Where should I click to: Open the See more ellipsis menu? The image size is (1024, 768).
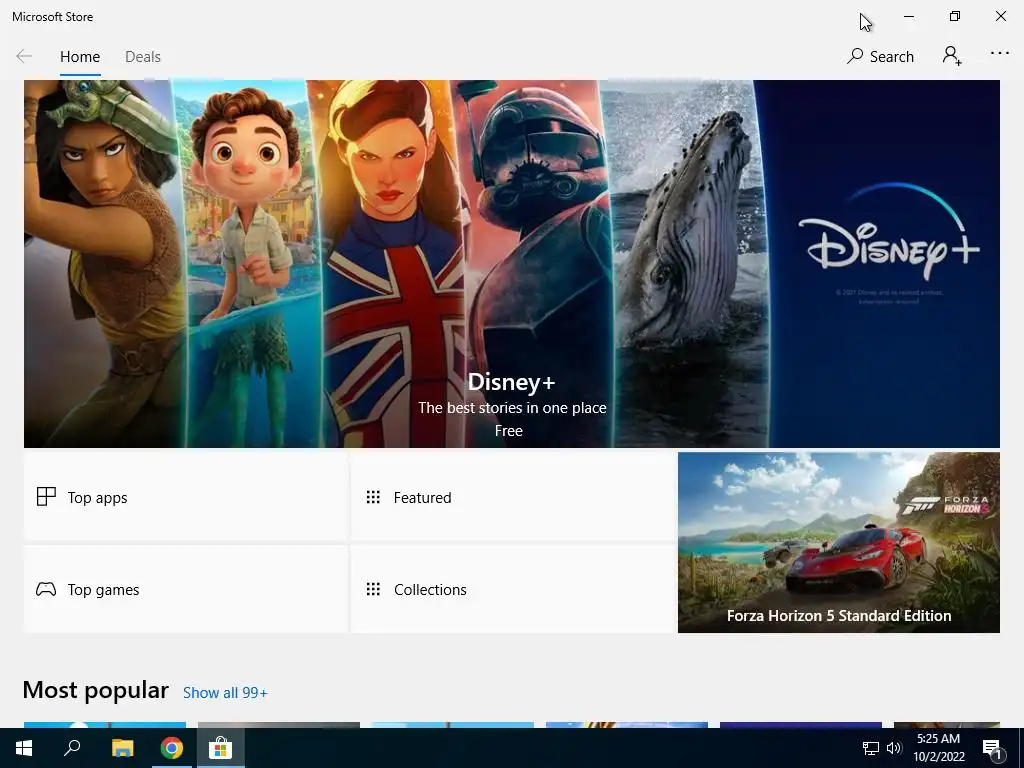click(1000, 54)
